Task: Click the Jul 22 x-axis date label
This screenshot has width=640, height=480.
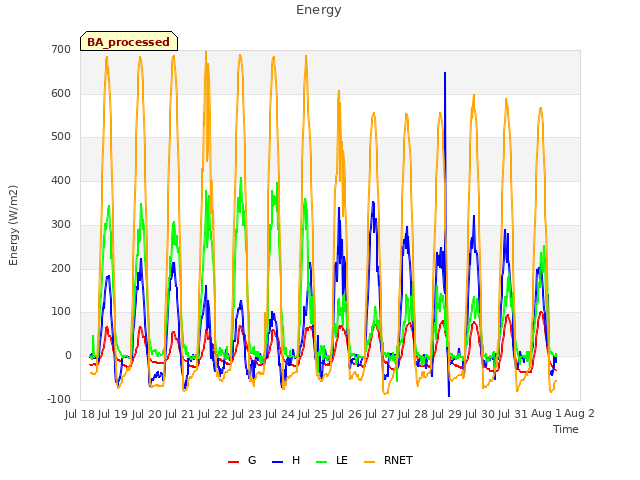Action: tap(213, 414)
